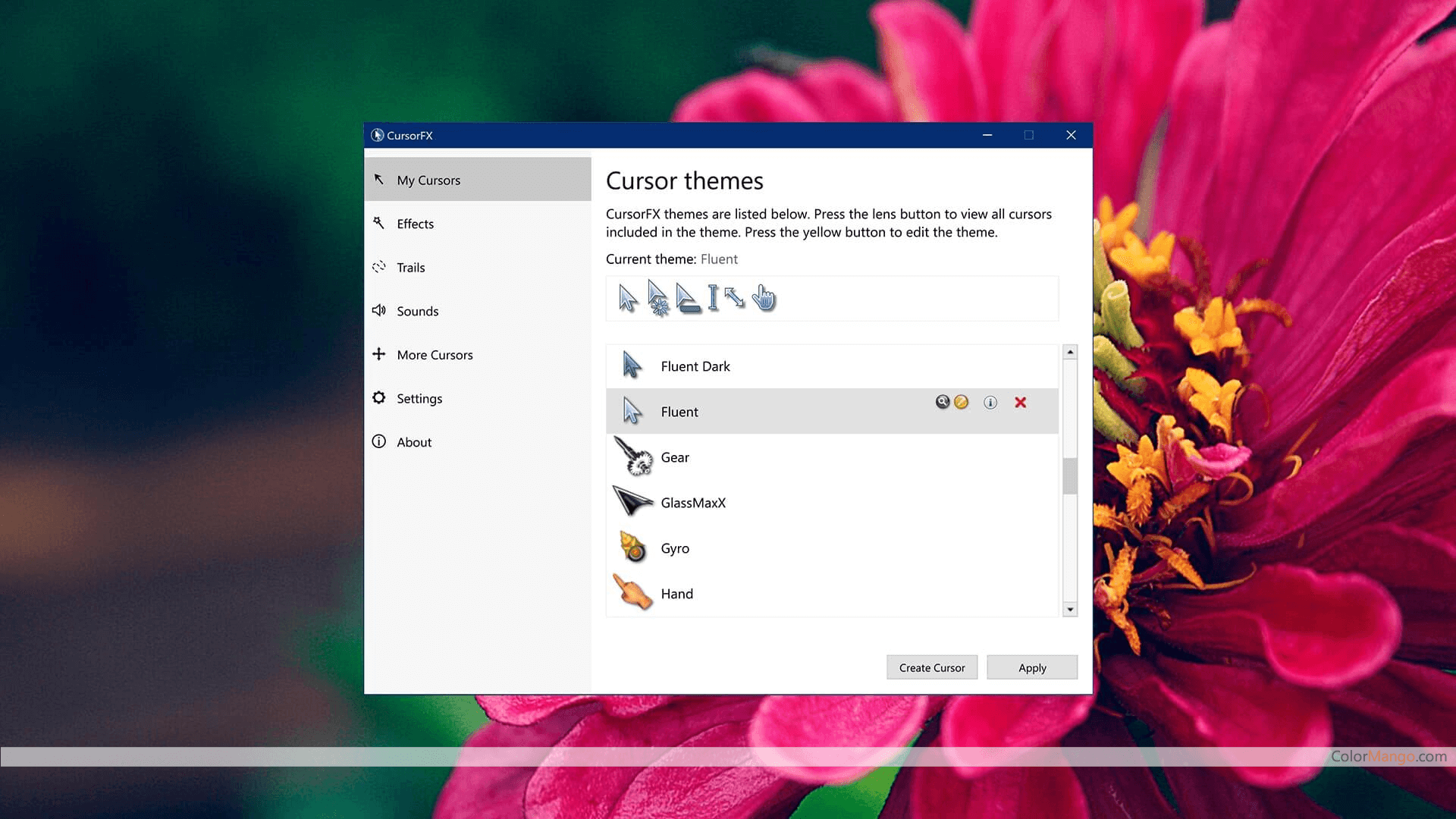
Task: Click the Gyro cursor thumbnail
Action: [633, 547]
